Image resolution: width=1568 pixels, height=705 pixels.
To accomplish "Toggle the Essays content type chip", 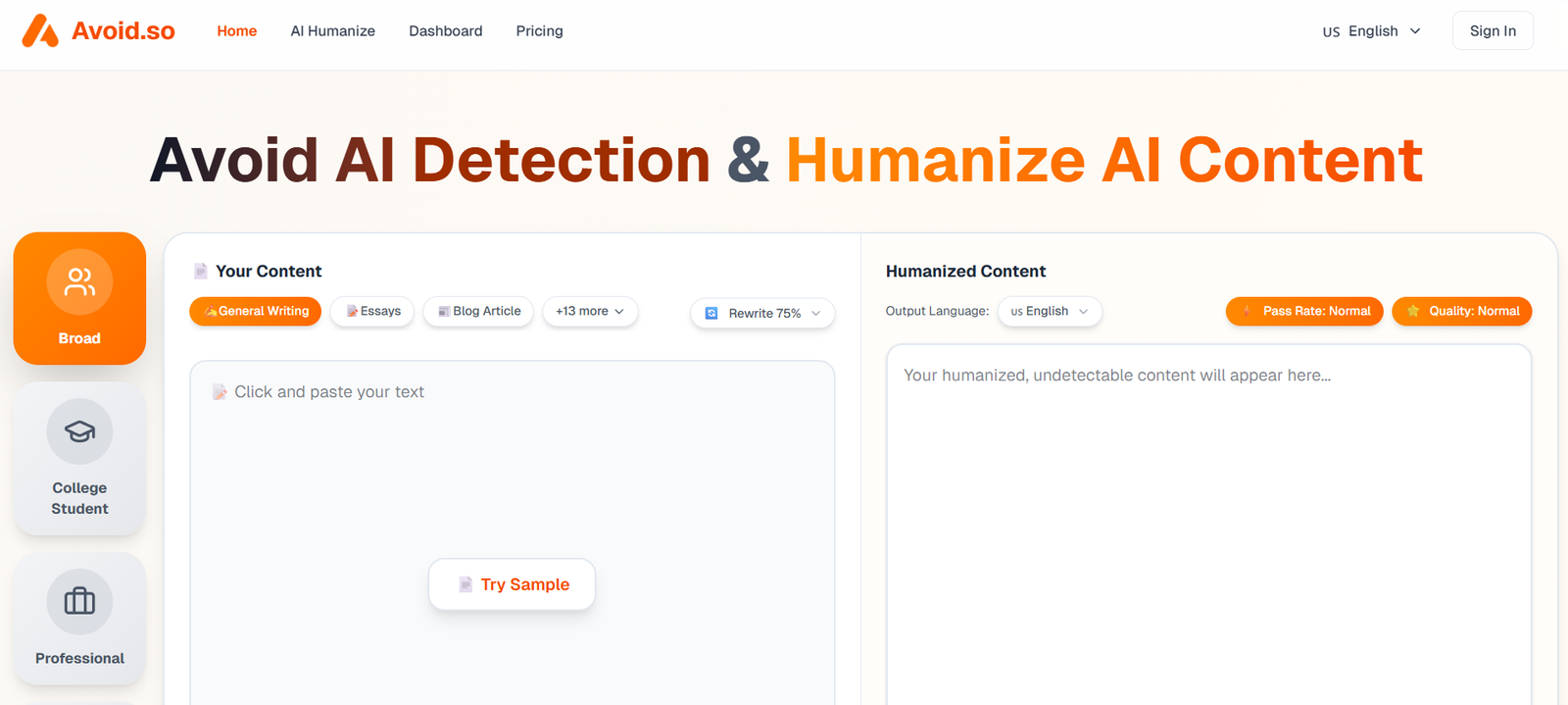I will coord(372,311).
